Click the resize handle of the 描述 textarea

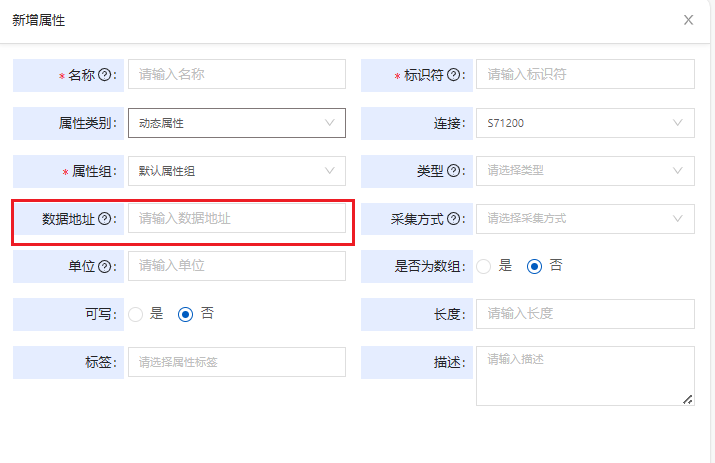point(688,400)
